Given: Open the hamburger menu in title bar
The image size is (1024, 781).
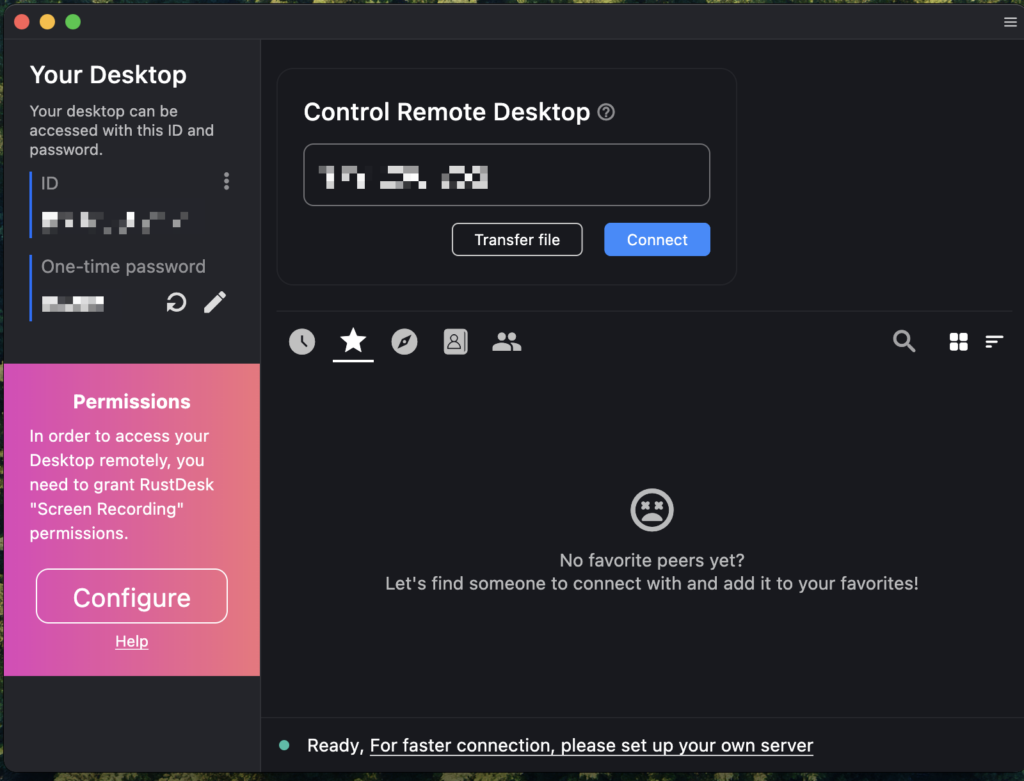Looking at the screenshot, I should tap(1010, 22).
